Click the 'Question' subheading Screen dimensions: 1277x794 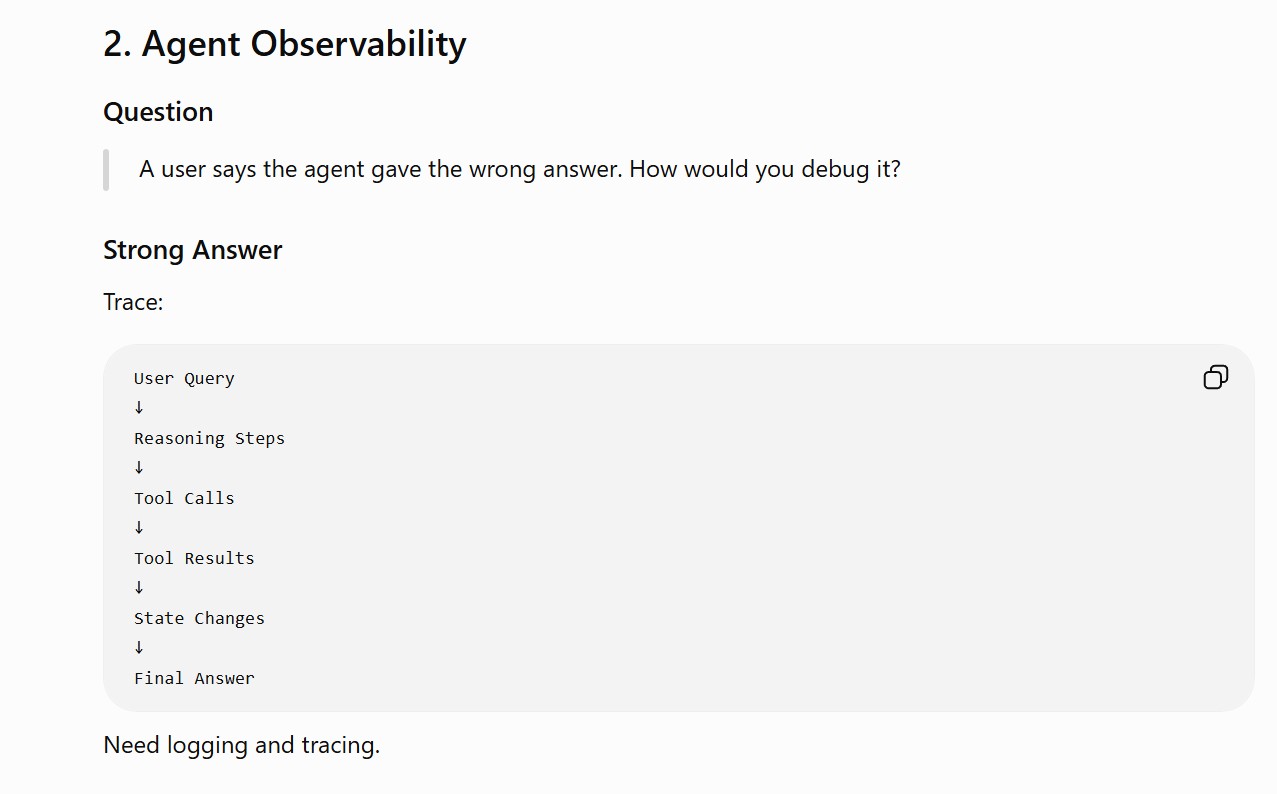click(158, 112)
